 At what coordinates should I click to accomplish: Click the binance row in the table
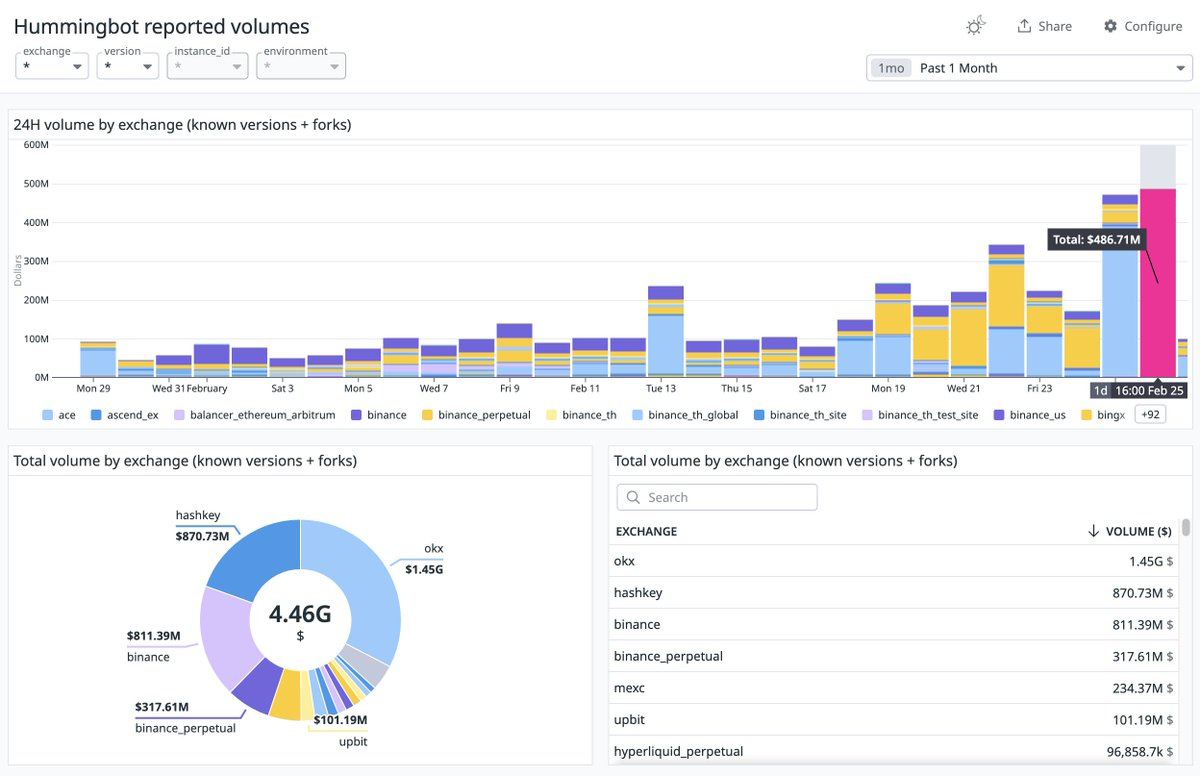(894, 624)
